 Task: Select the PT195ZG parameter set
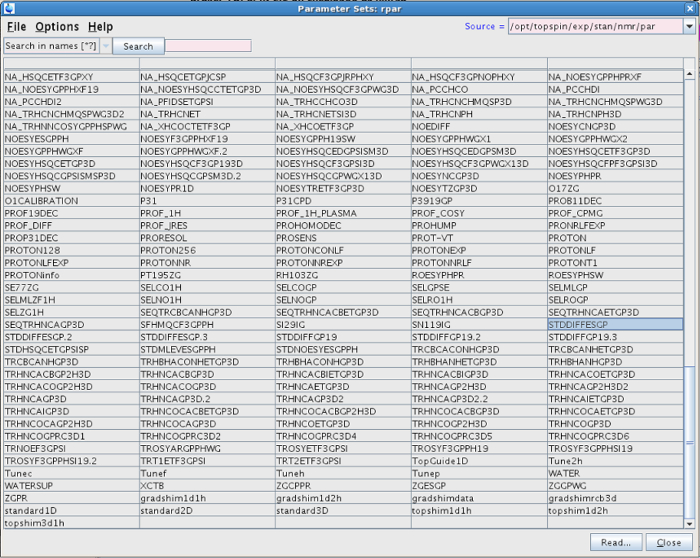[207, 275]
